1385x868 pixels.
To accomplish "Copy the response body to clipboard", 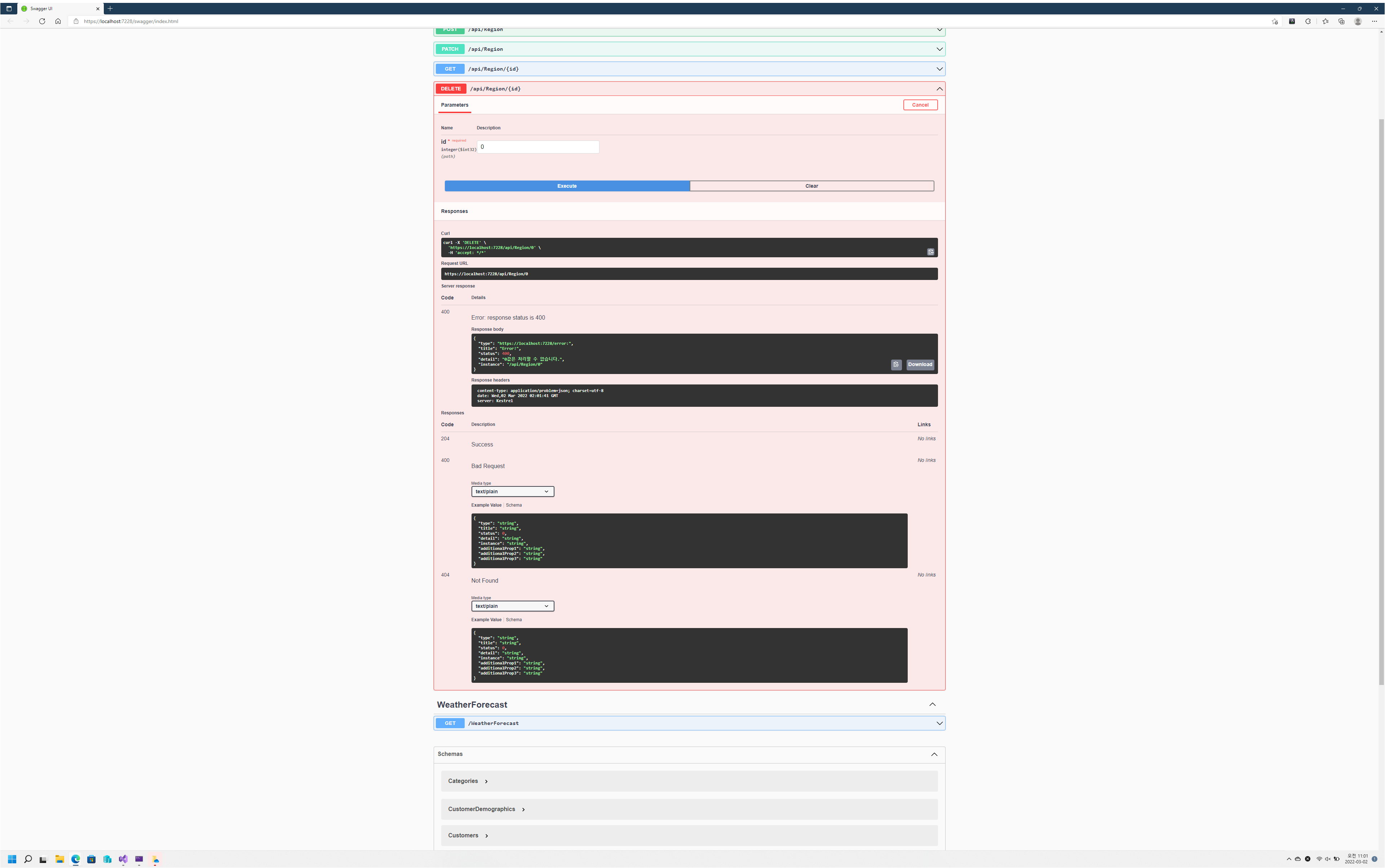I will (x=896, y=365).
